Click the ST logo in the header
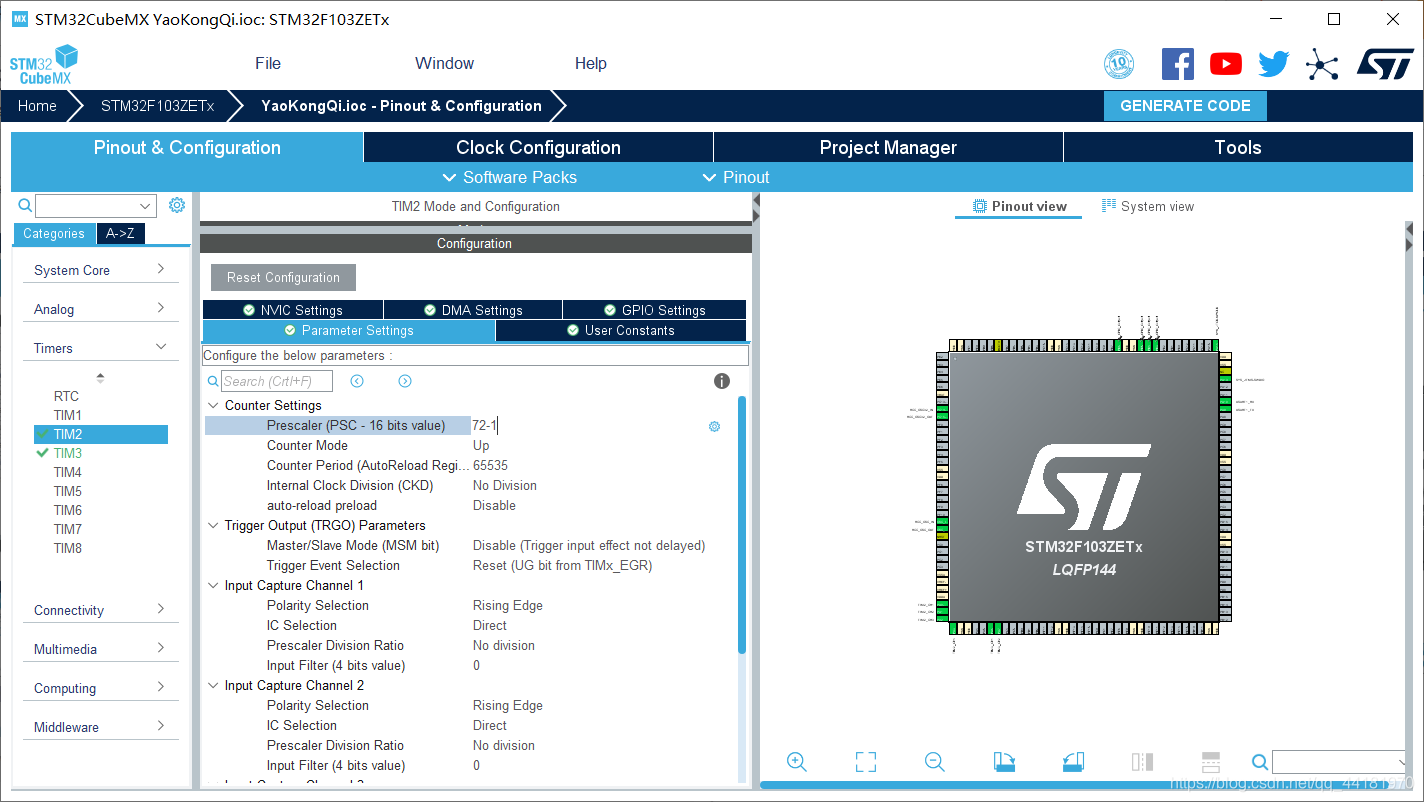The height and width of the screenshot is (802, 1424). click(1385, 64)
